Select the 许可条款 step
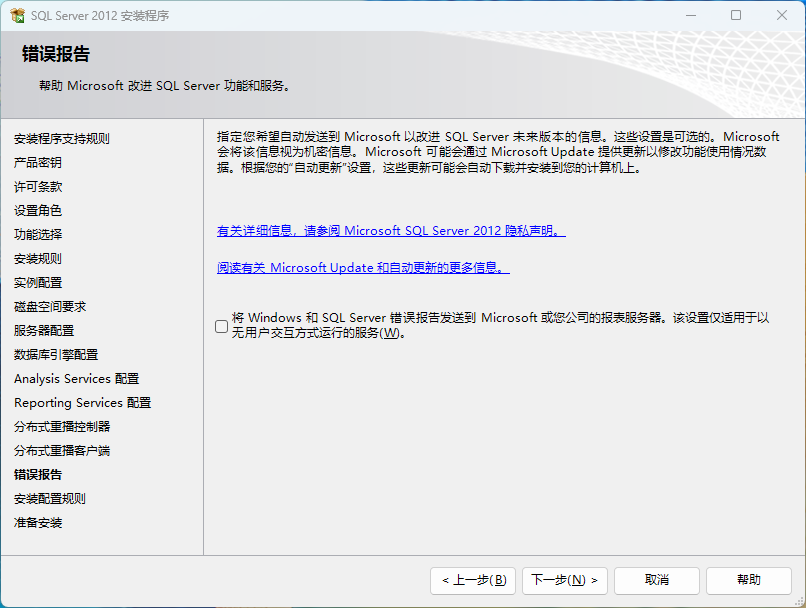This screenshot has width=806, height=608. [38, 187]
